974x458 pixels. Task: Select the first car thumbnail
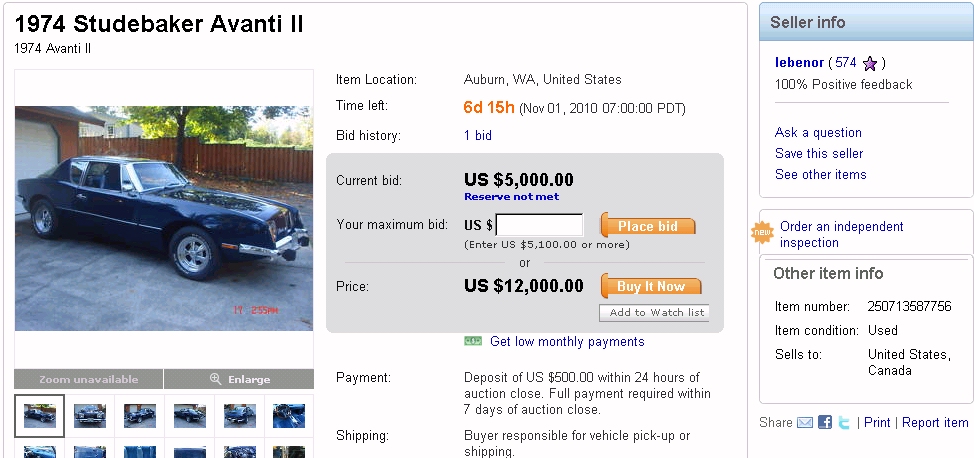click(40, 416)
